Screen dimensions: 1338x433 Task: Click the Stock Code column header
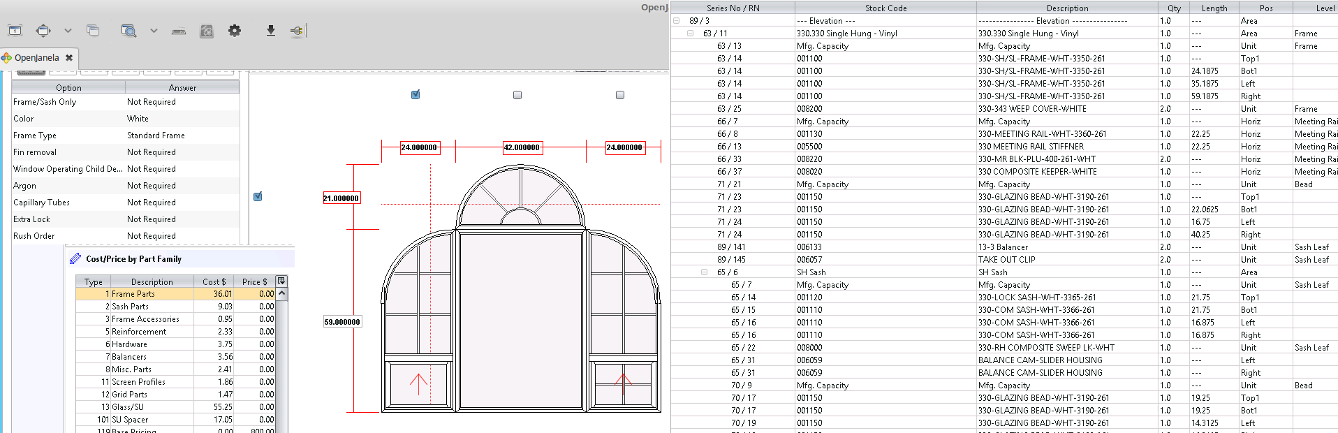884,7
